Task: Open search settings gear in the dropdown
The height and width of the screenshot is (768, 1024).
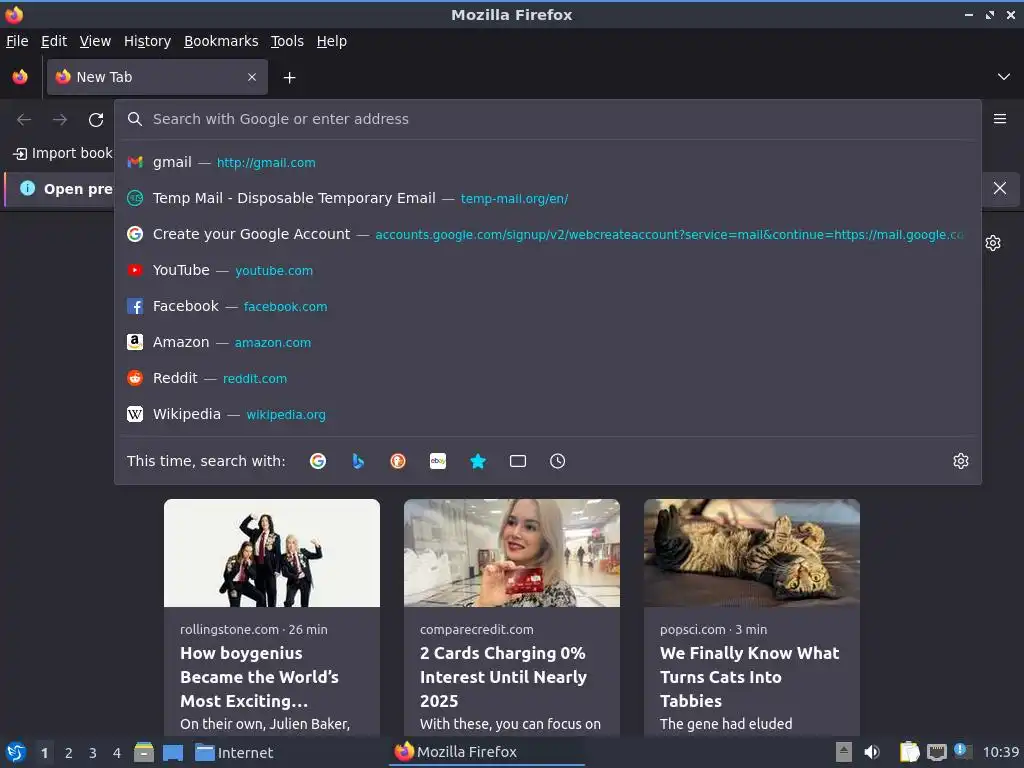Action: (x=961, y=461)
